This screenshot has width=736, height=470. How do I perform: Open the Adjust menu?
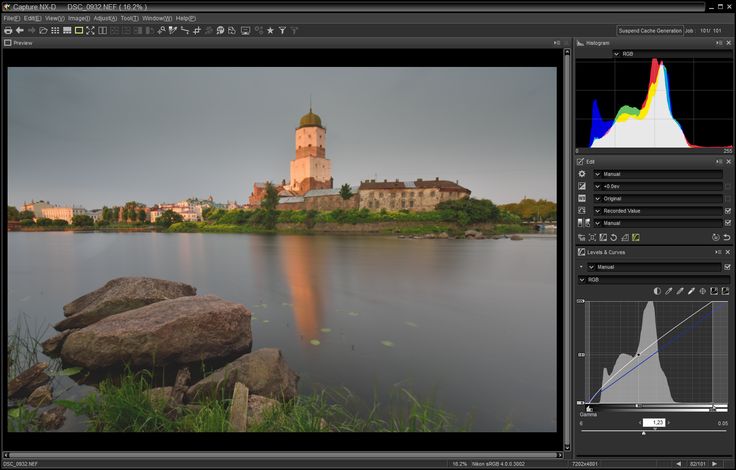coord(105,18)
